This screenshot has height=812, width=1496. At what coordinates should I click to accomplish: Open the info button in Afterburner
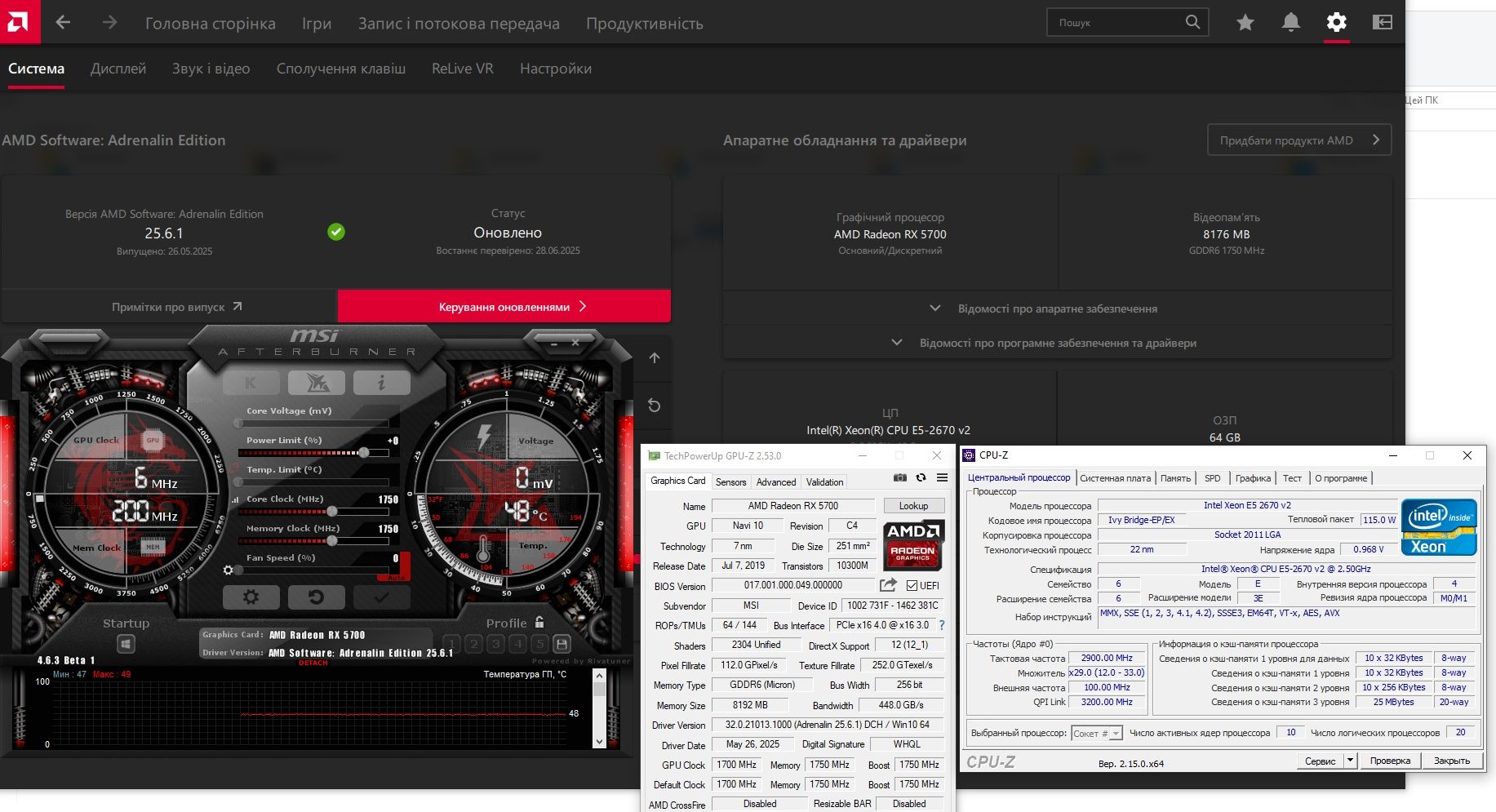pos(381,382)
